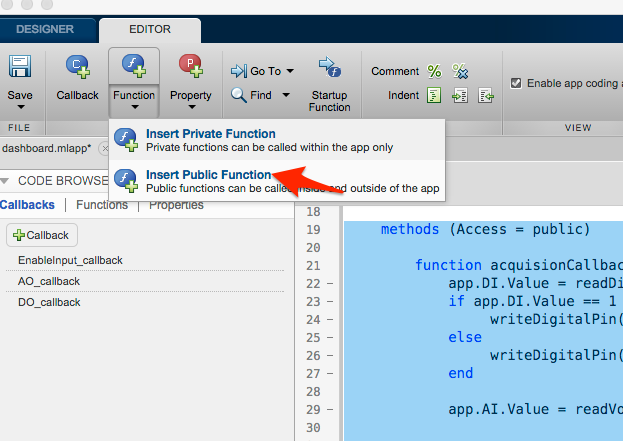The image size is (623, 441).
Task: Click the Startup Function icon
Action: click(x=330, y=67)
